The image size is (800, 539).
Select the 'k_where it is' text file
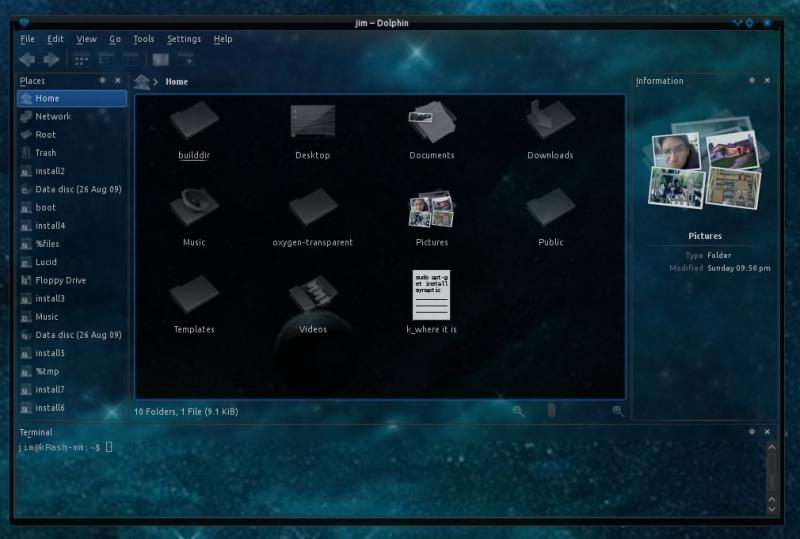point(431,300)
